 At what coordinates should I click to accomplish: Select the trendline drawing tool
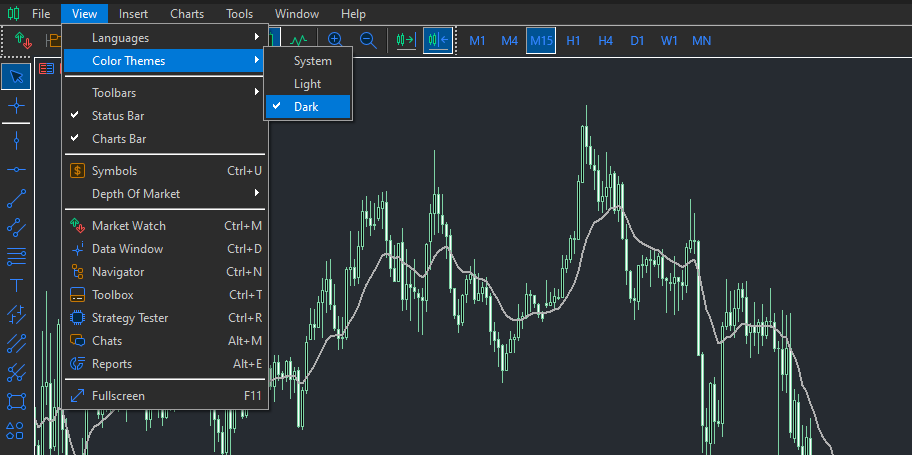16,198
